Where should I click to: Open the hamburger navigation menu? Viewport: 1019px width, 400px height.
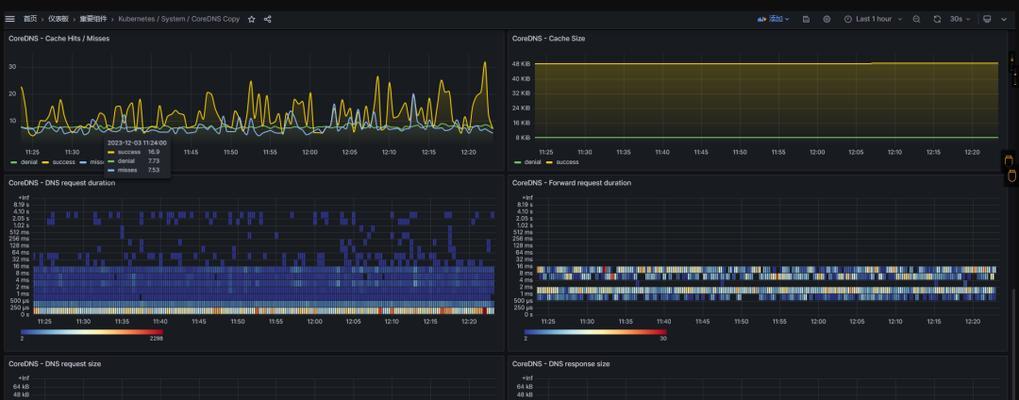(x=10, y=19)
